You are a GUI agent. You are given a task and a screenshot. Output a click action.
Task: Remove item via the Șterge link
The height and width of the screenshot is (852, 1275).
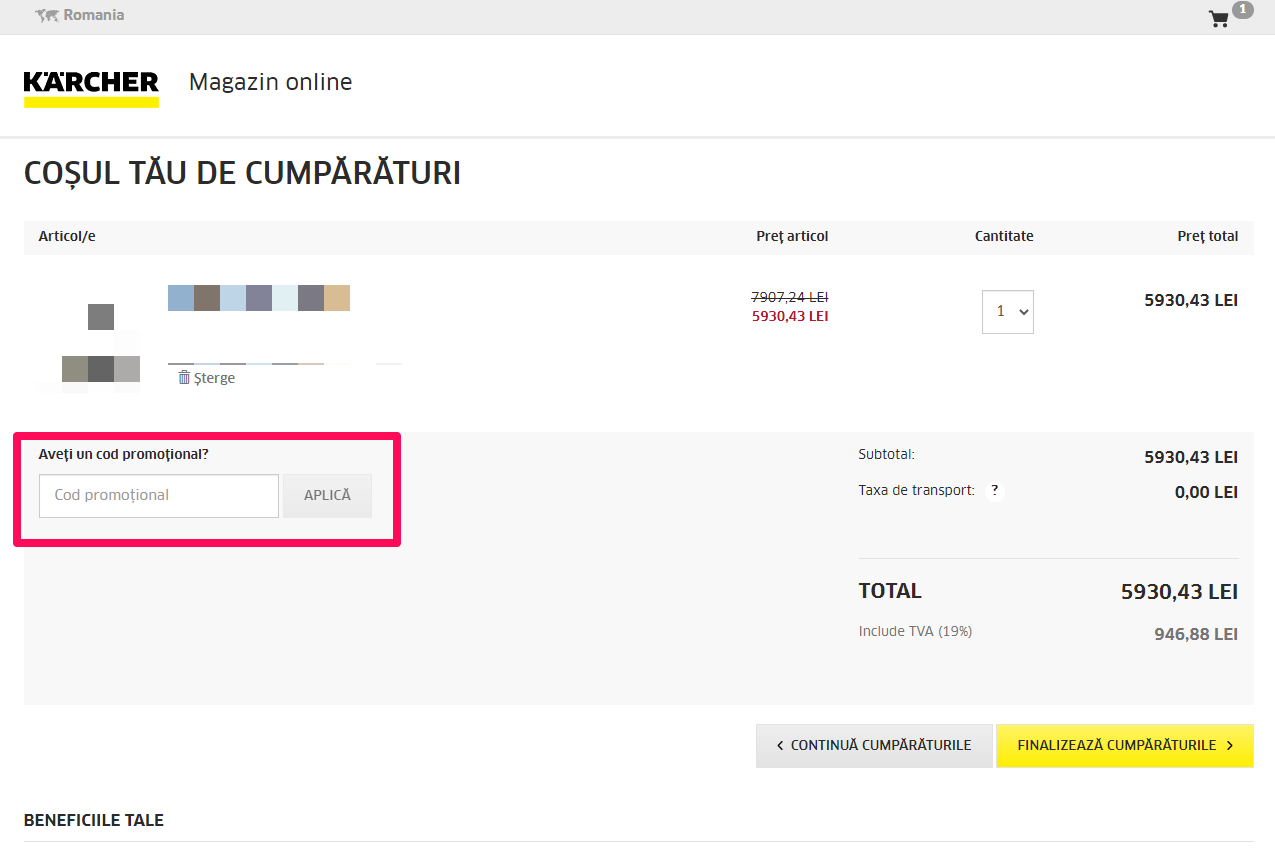[214, 378]
